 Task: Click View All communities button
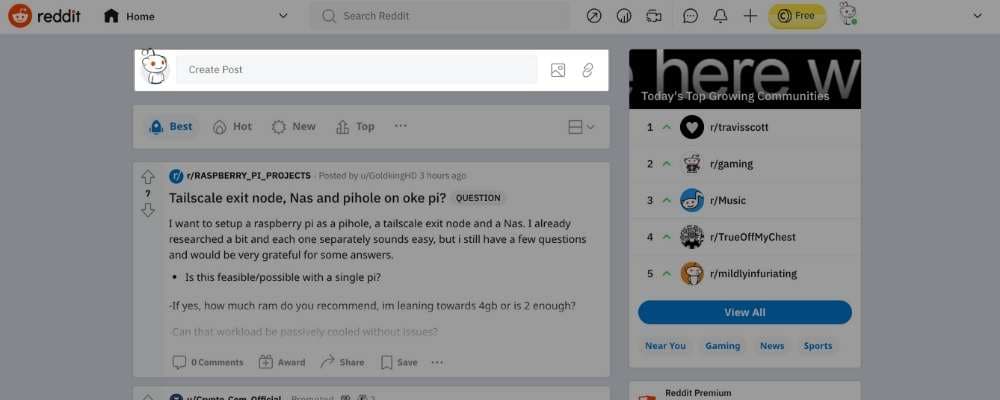tap(745, 313)
